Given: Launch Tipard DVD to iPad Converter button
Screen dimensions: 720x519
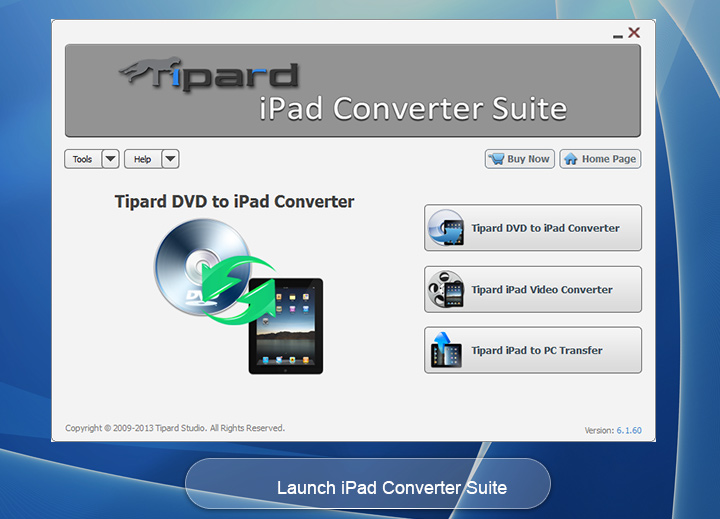Looking at the screenshot, I should click(x=533, y=228).
